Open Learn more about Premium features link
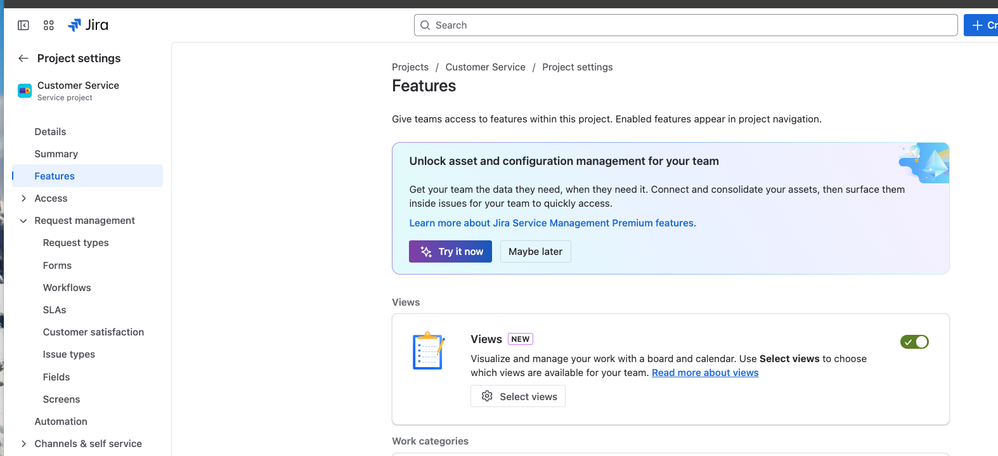Viewport: 998px width, 456px height. [x=552, y=224]
